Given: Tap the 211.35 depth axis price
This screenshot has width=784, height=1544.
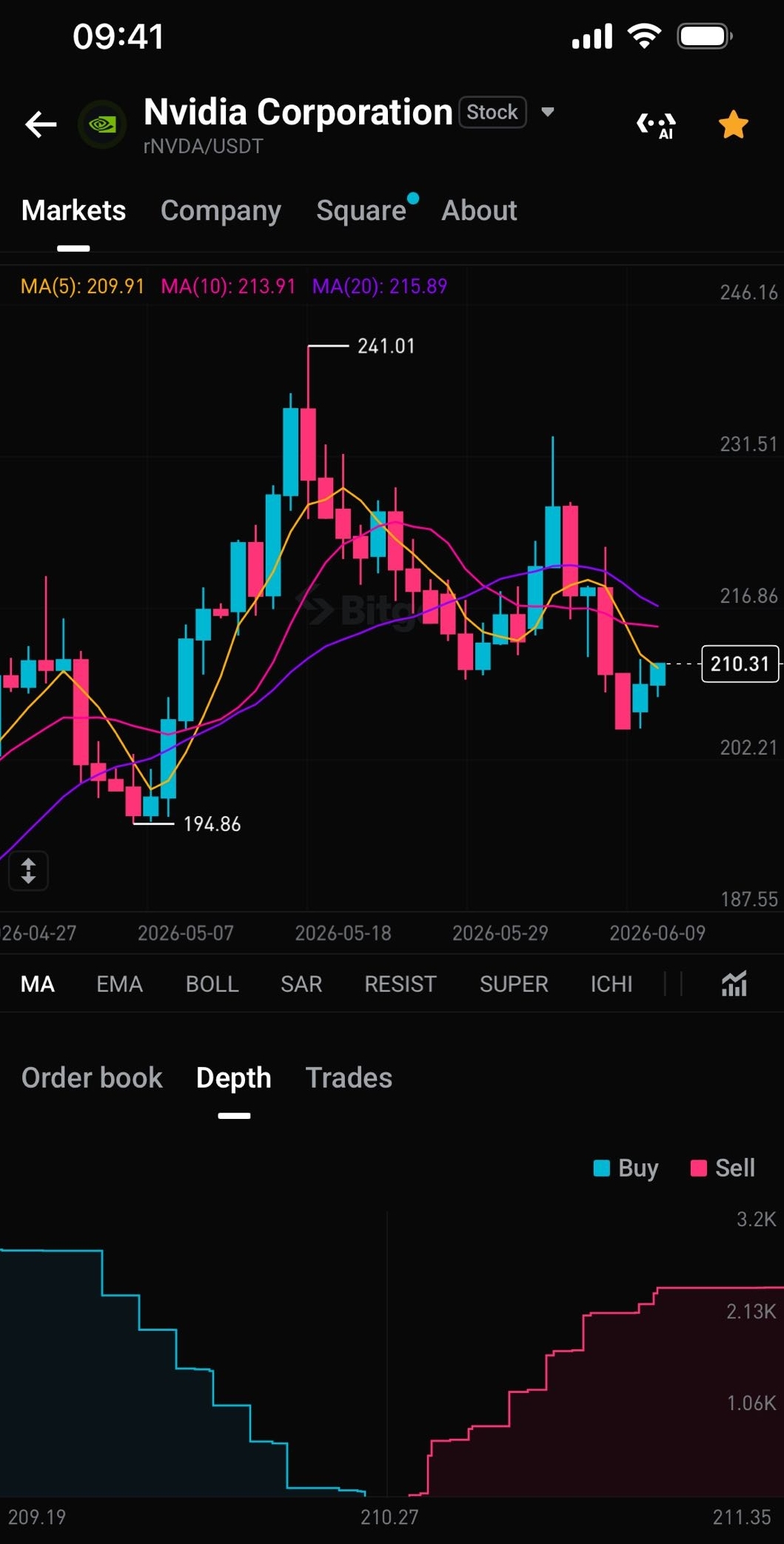Looking at the screenshot, I should pyautogui.click(x=742, y=1517).
